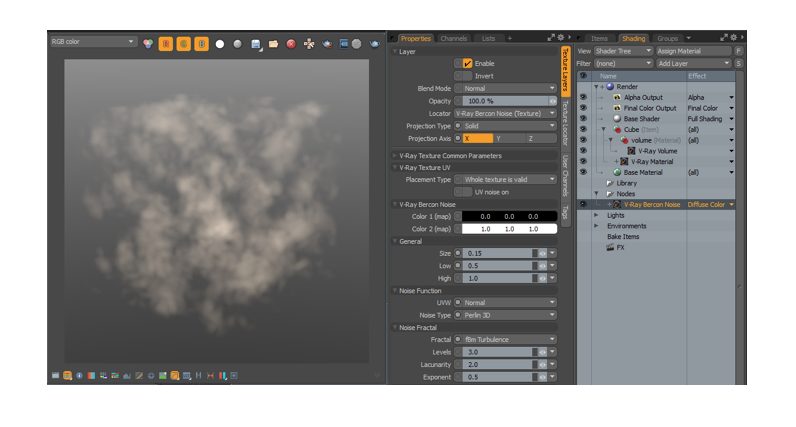Click the gray octagon stop render icon
Screen dimensions: 796x427
pyautogui.click(x=357, y=44)
